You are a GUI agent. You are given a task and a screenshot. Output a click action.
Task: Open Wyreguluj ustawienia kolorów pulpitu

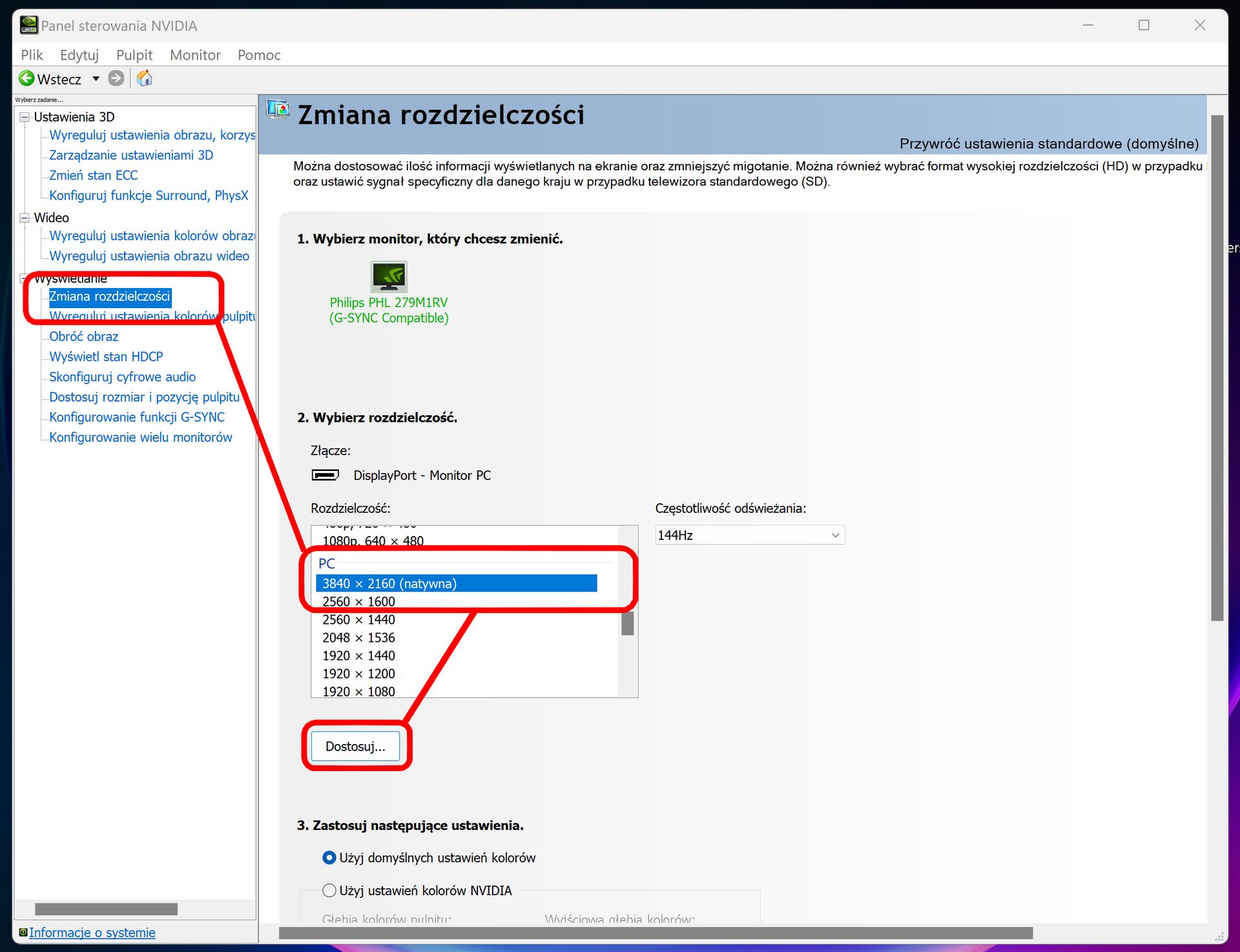click(152, 316)
